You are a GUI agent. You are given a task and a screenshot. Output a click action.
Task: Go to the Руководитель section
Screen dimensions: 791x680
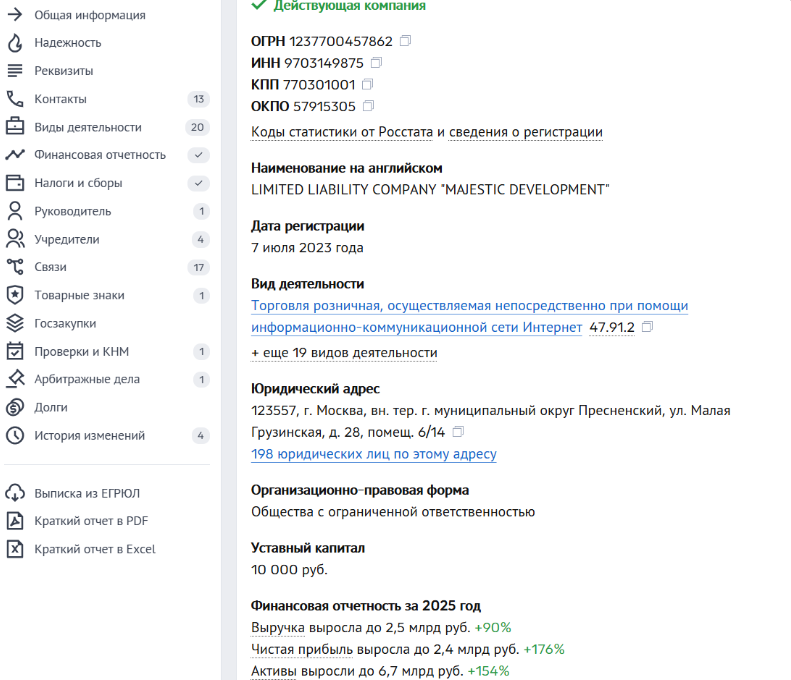point(73,211)
